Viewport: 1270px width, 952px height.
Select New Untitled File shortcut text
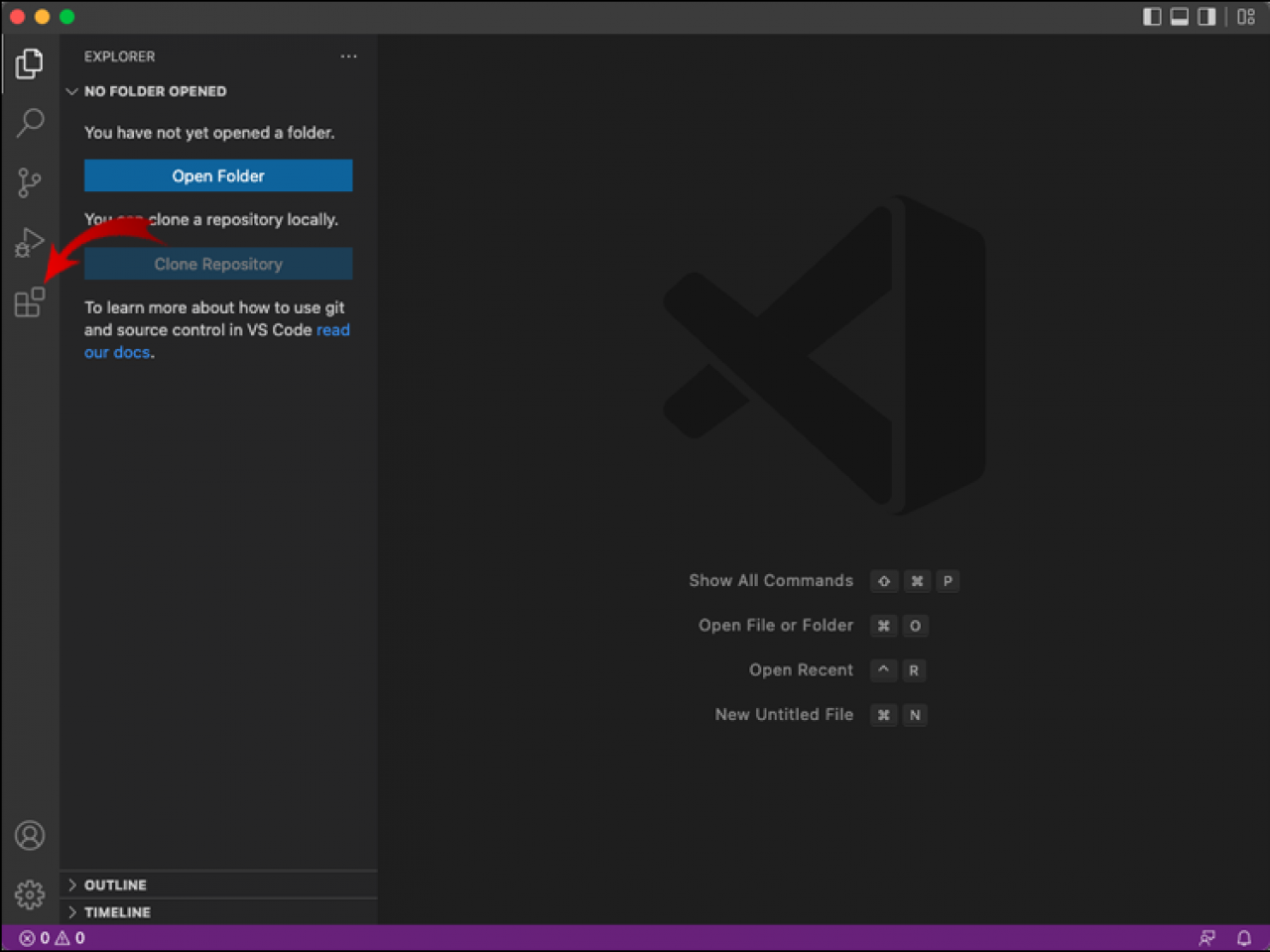click(784, 714)
